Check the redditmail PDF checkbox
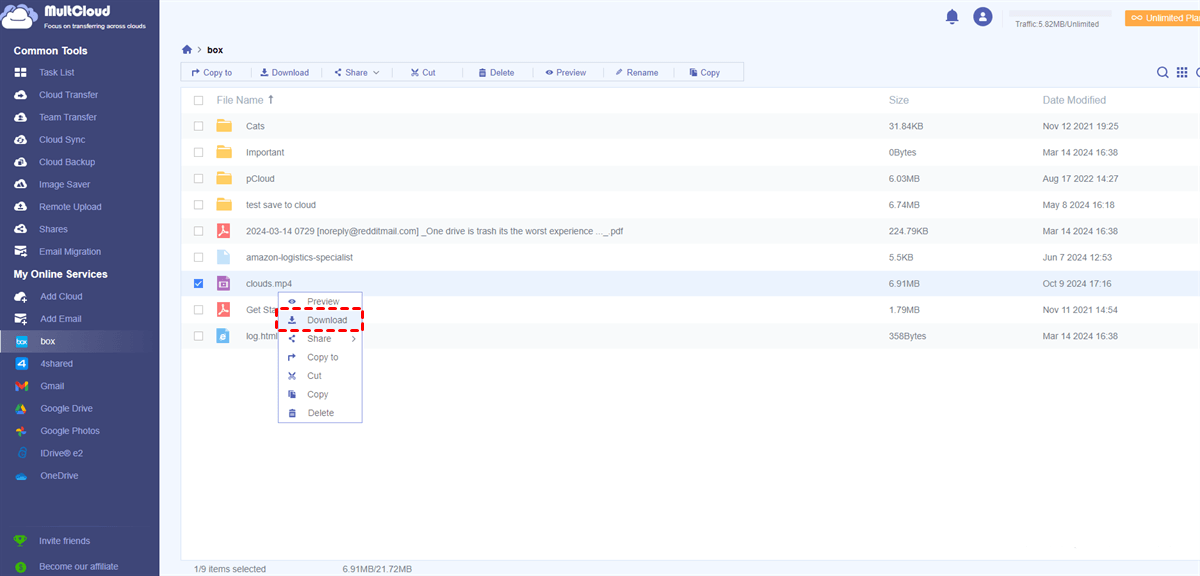The height and width of the screenshot is (576, 1200). [x=198, y=231]
